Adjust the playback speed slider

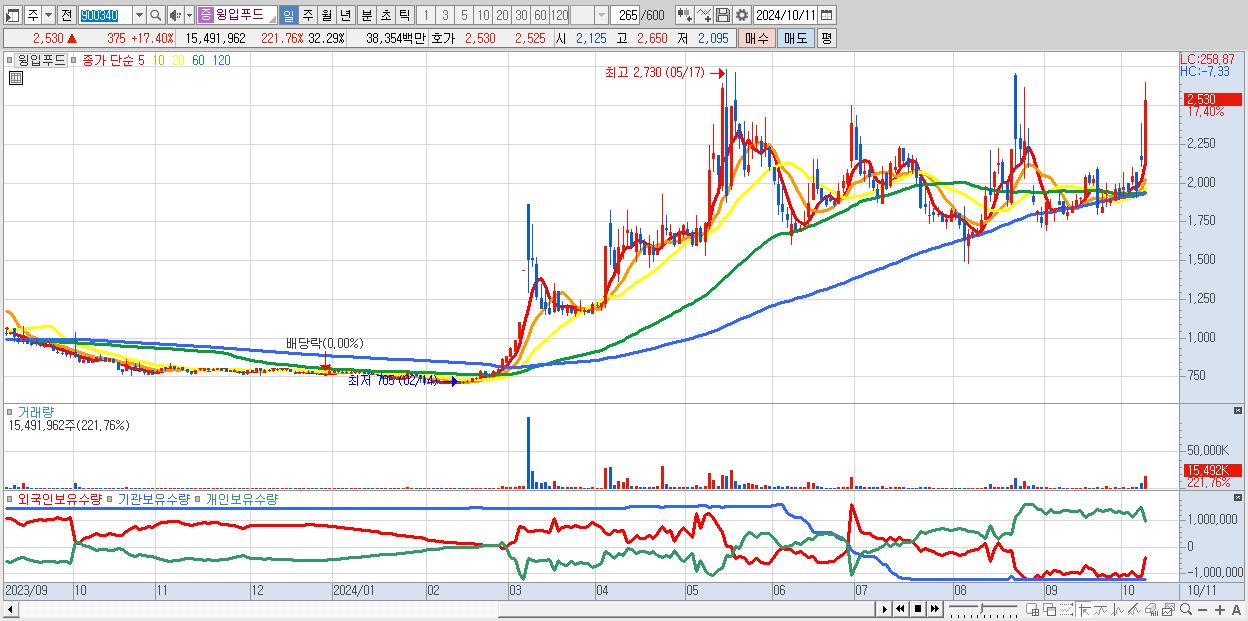coord(982,609)
